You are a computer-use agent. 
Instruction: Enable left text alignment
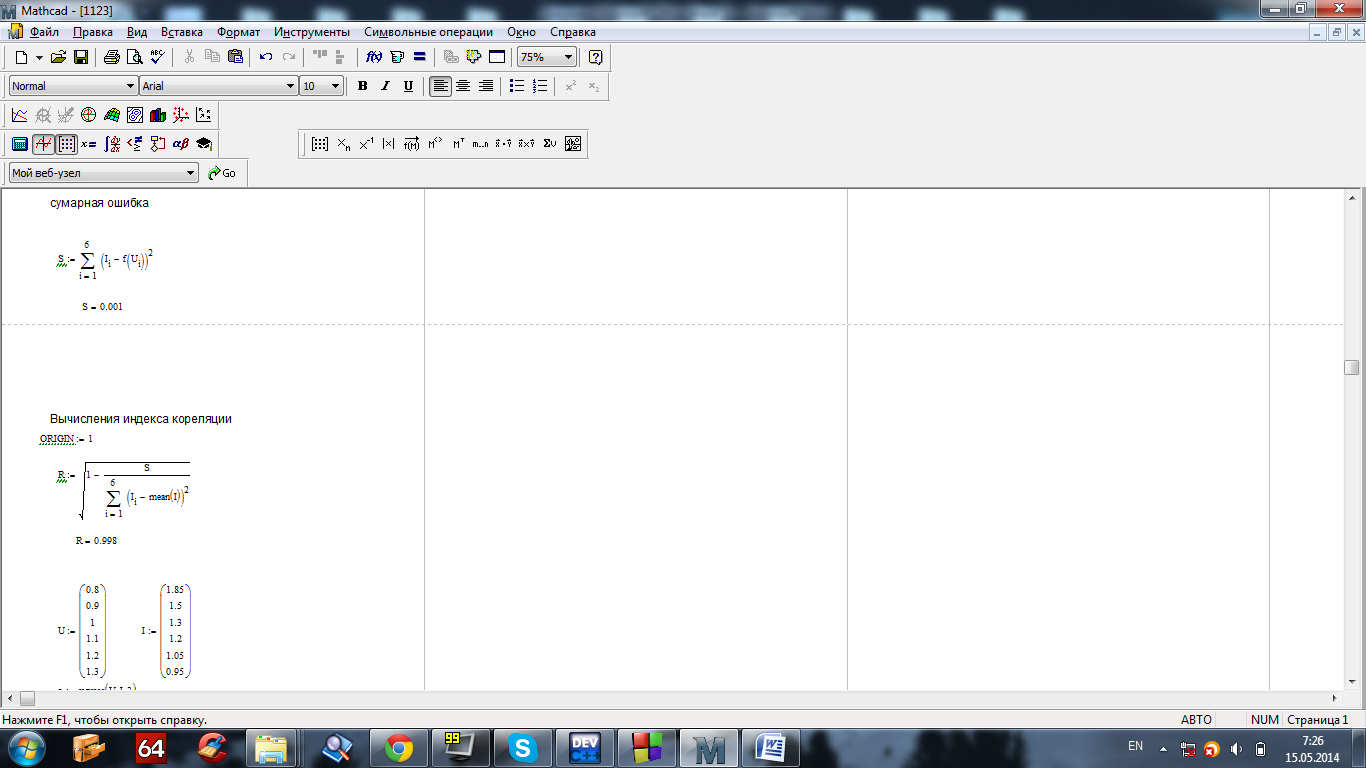tap(440, 86)
